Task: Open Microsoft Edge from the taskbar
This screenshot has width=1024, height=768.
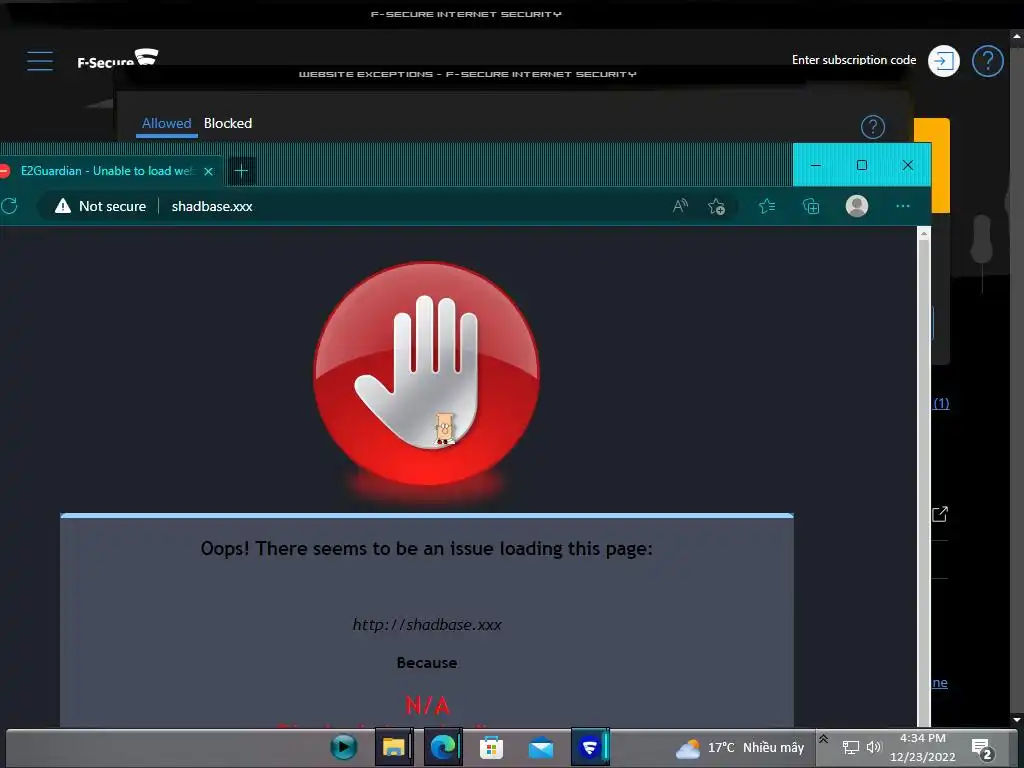Action: (x=443, y=746)
